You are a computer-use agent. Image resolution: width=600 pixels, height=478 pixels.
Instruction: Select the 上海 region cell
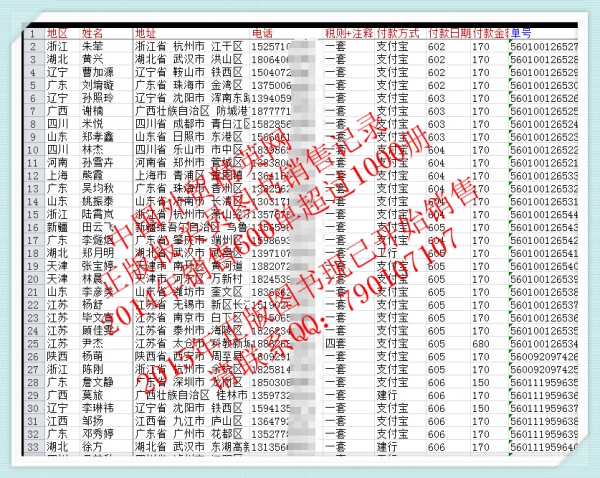tap(57, 174)
